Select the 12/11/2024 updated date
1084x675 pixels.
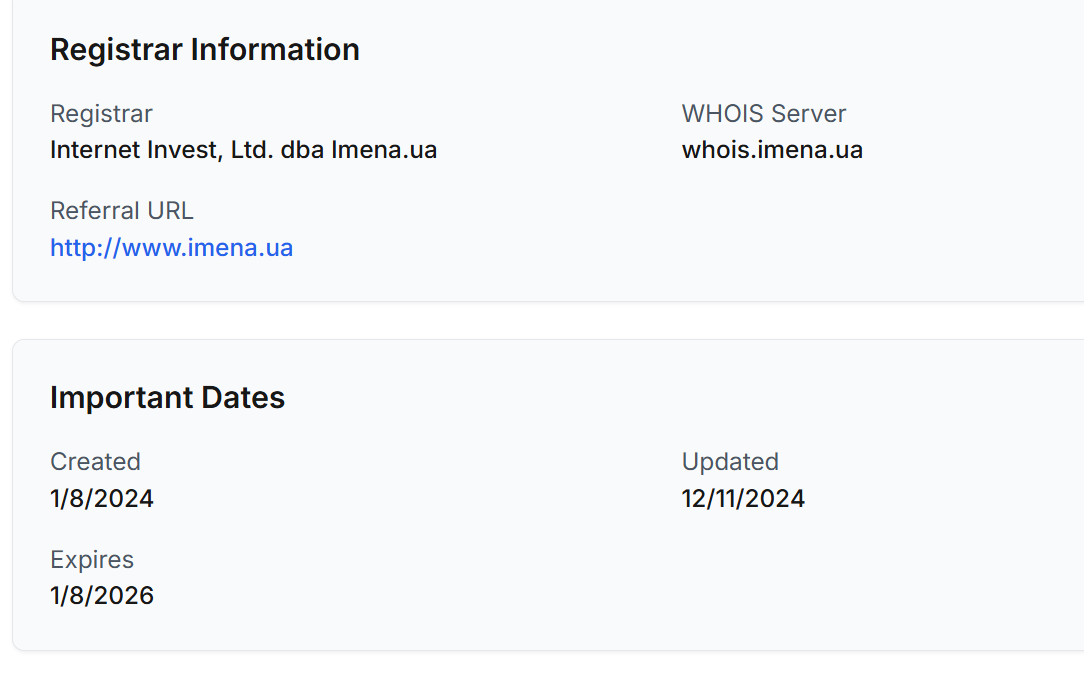[743, 498]
